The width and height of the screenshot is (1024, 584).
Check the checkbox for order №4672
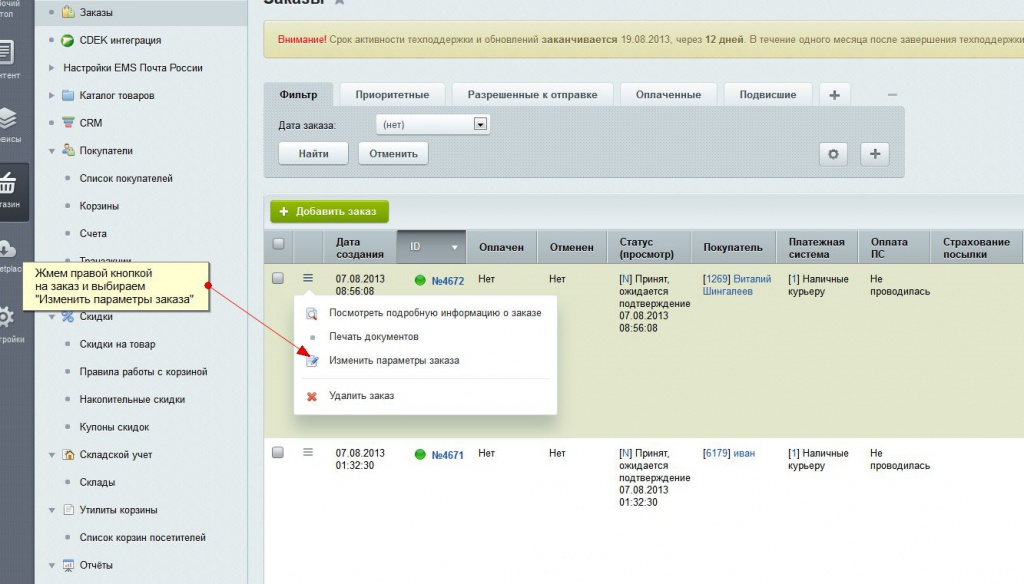[x=279, y=278]
